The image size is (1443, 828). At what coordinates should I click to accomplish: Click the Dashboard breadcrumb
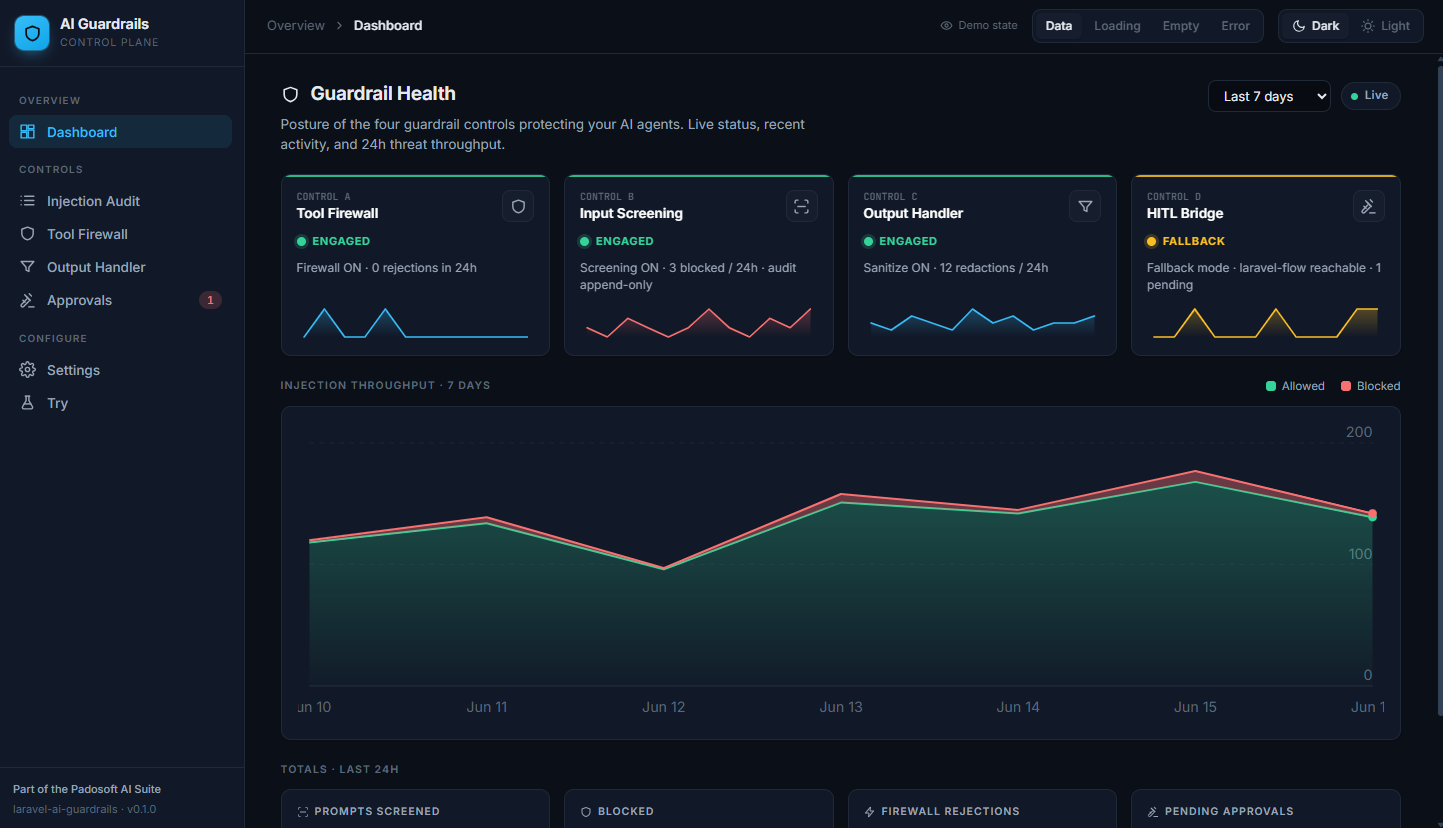(x=388, y=26)
